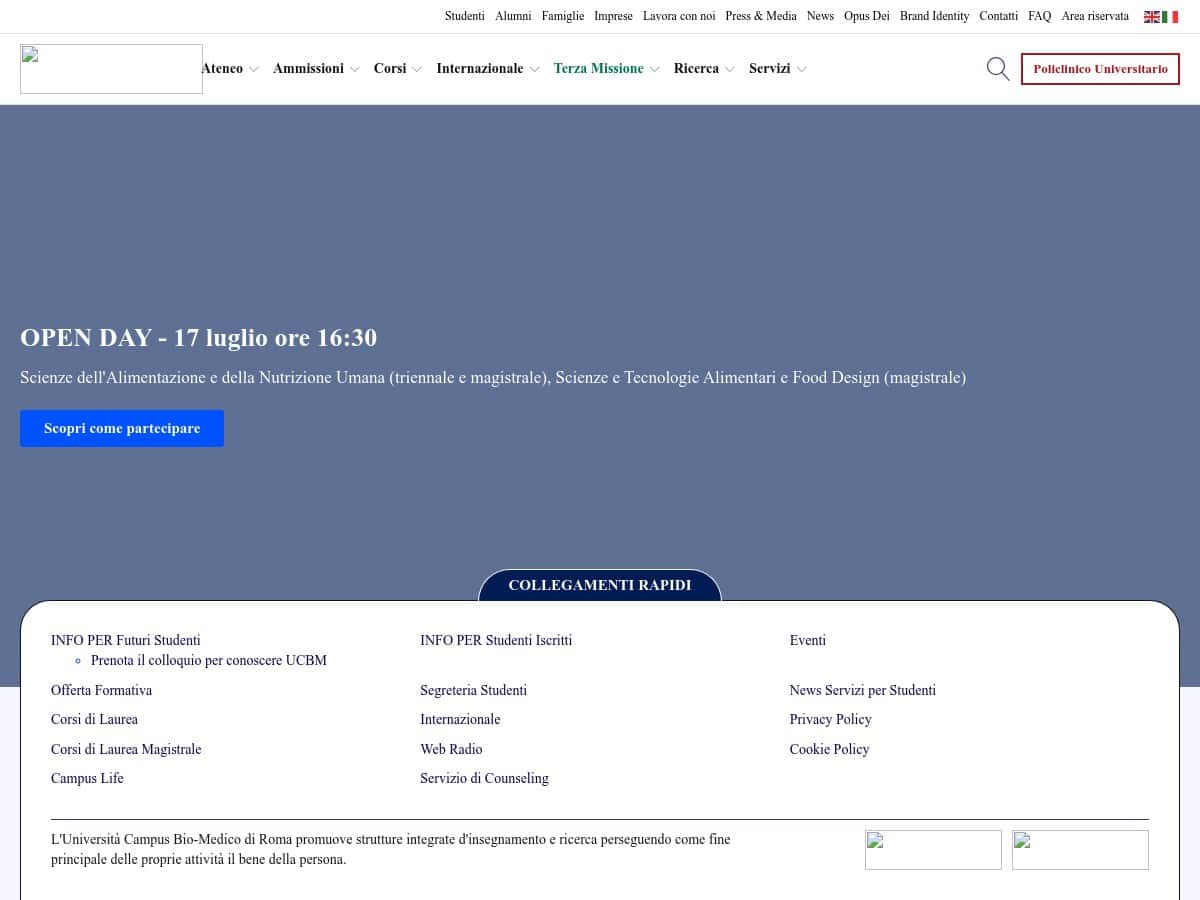
Task: Expand the Ammissioni menu chevron
Action: [x=354, y=69]
